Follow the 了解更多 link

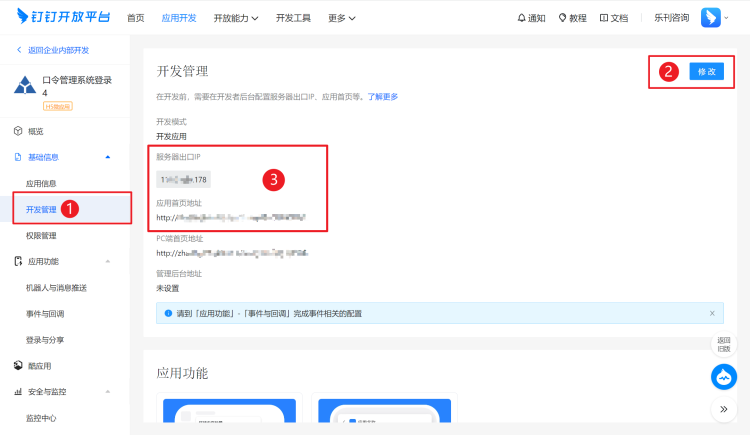click(382, 97)
